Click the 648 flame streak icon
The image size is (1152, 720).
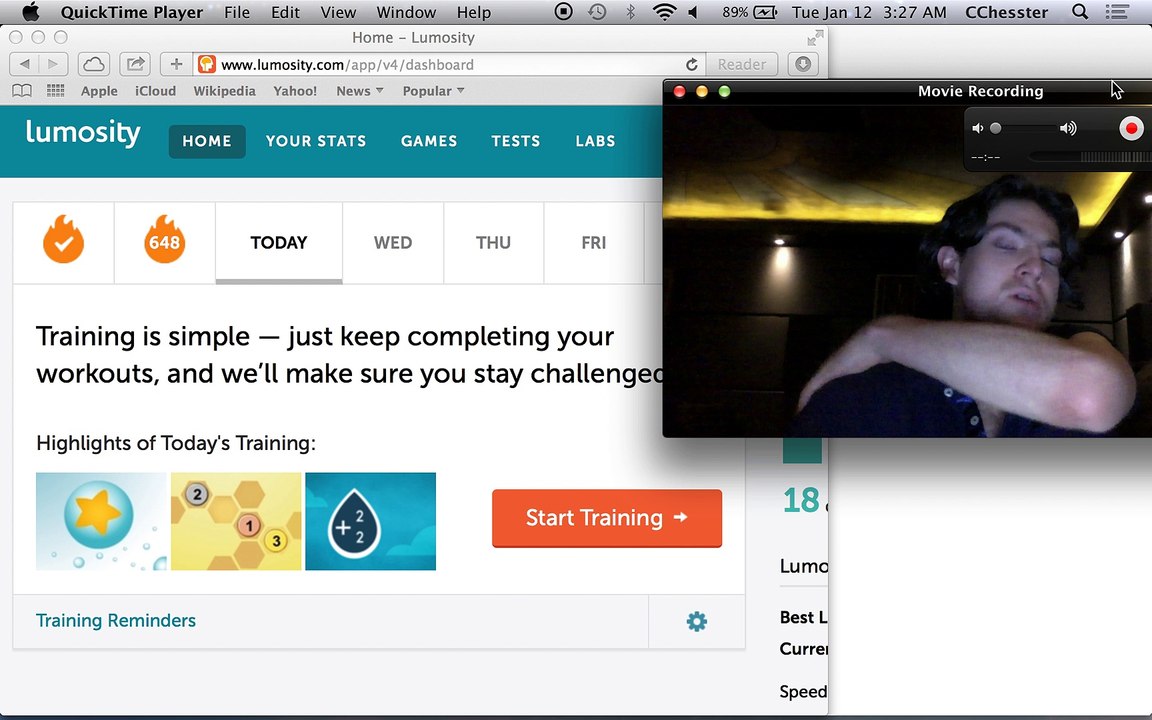(165, 240)
